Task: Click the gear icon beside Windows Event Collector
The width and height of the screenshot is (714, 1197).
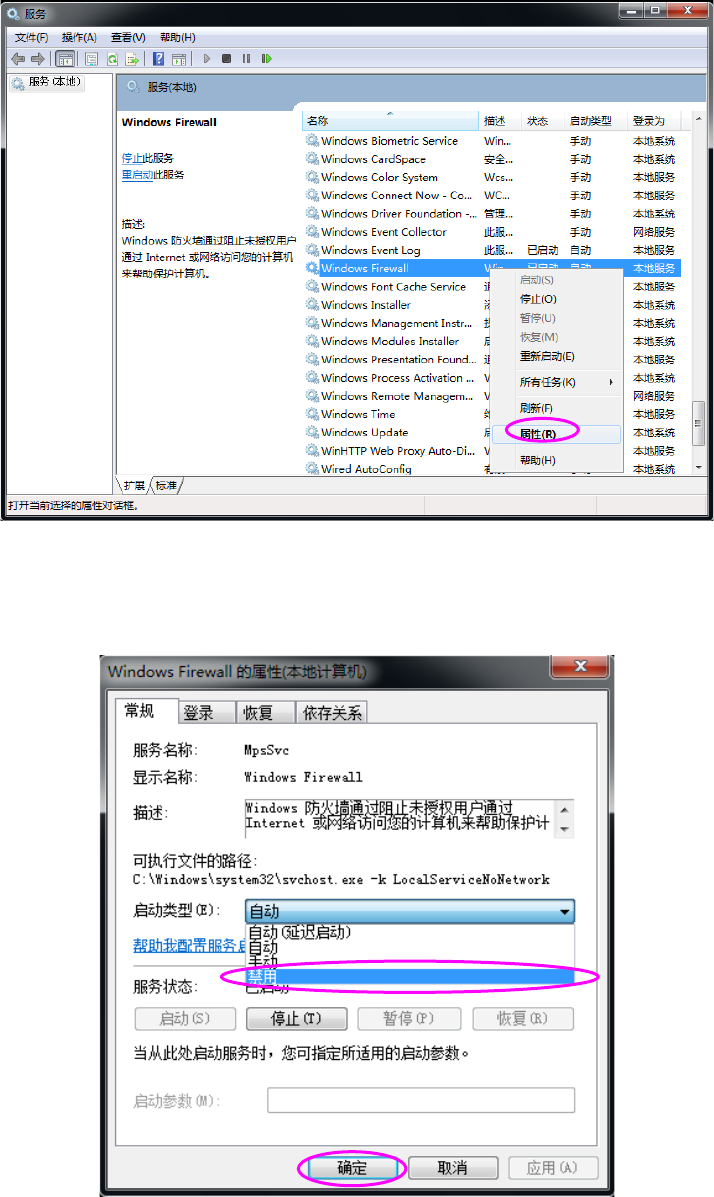Action: click(x=312, y=231)
